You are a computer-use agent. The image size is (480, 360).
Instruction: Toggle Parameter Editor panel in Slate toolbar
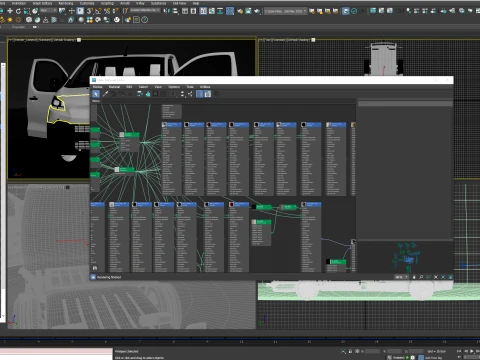pyautogui.click(x=208, y=94)
